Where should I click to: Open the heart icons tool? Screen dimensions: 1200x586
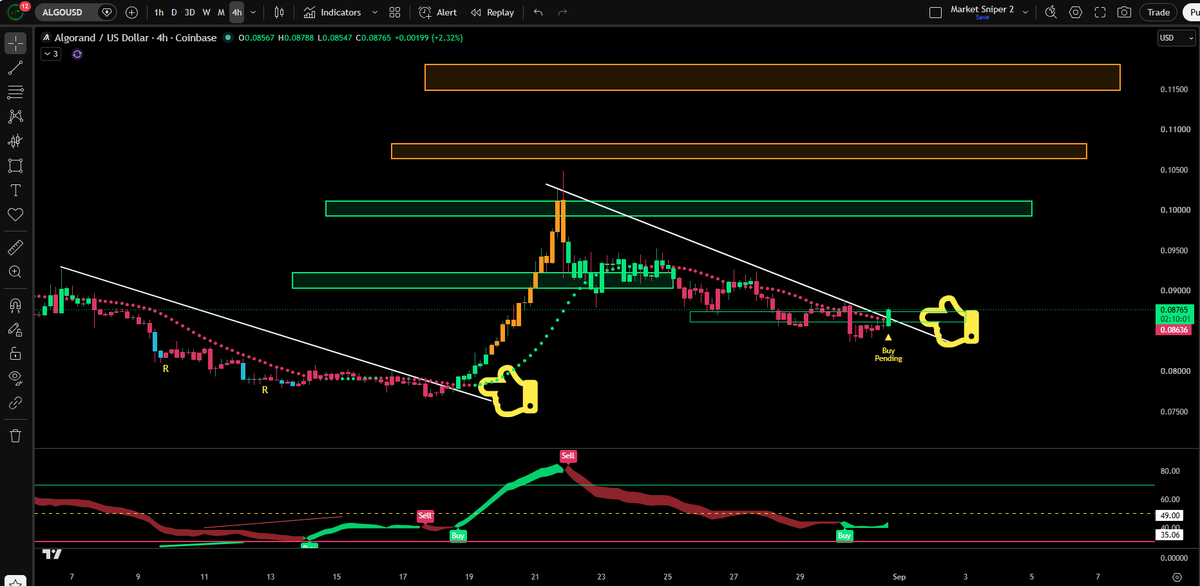tap(16, 214)
